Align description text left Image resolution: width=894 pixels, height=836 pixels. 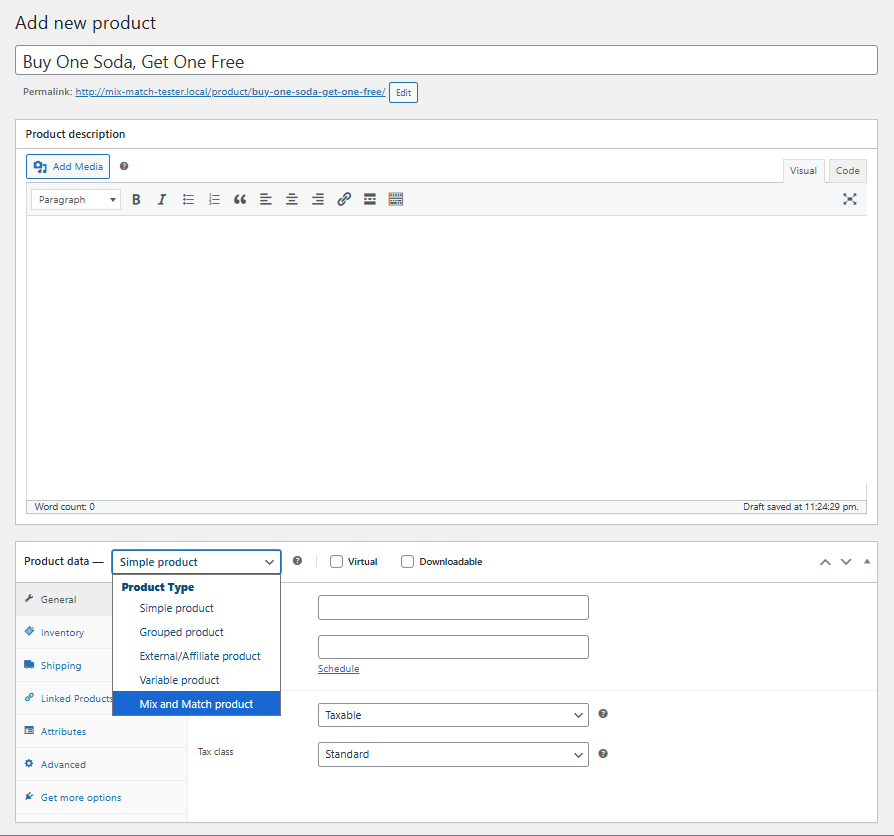click(266, 200)
